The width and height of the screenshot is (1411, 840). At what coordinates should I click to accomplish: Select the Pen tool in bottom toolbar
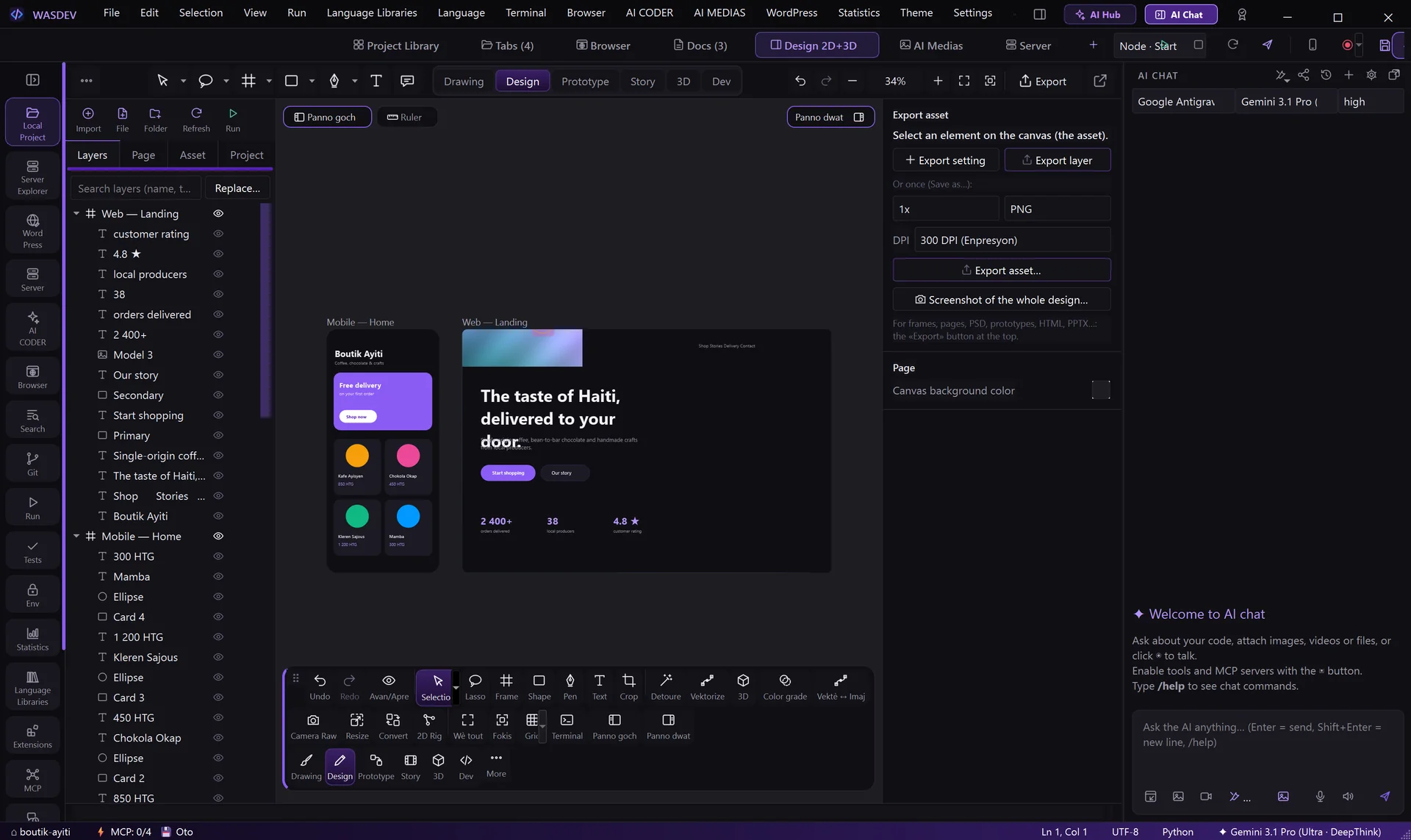[x=570, y=686]
